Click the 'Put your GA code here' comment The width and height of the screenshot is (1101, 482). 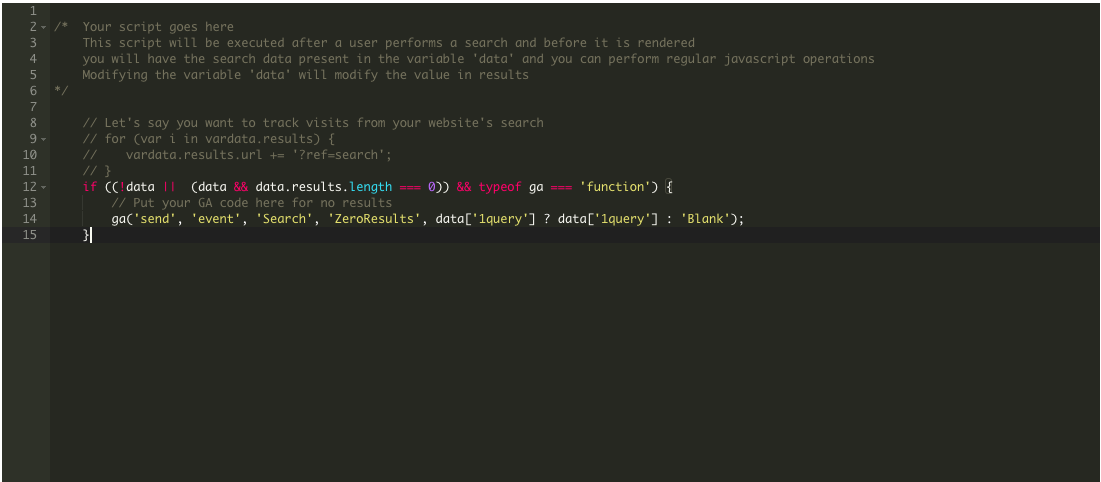251,203
